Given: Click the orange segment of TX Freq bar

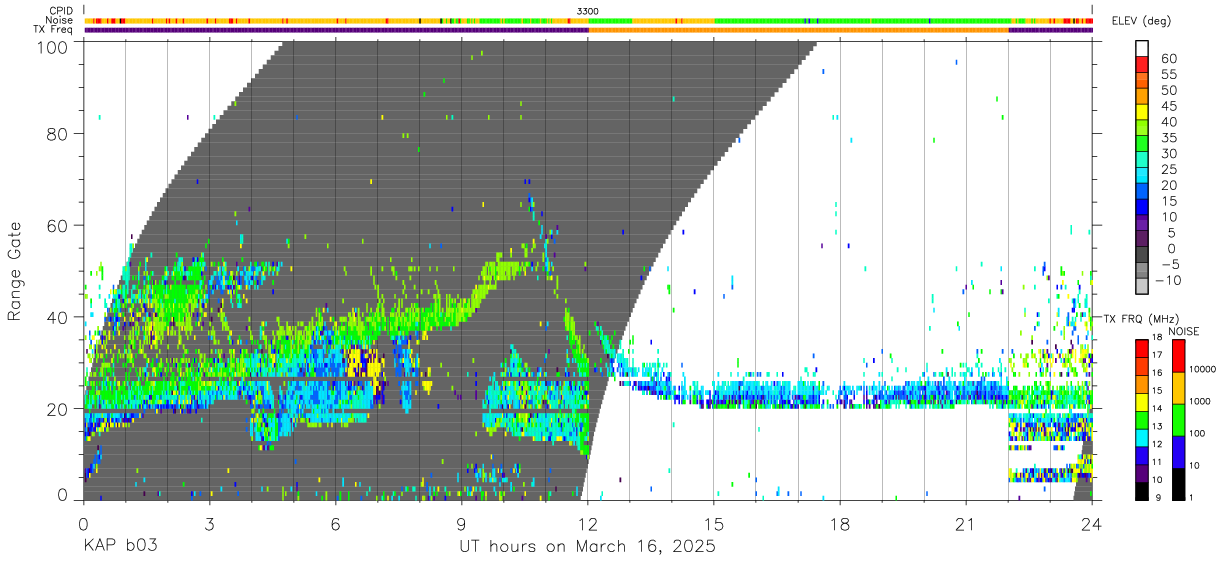Looking at the screenshot, I should click(798, 30).
